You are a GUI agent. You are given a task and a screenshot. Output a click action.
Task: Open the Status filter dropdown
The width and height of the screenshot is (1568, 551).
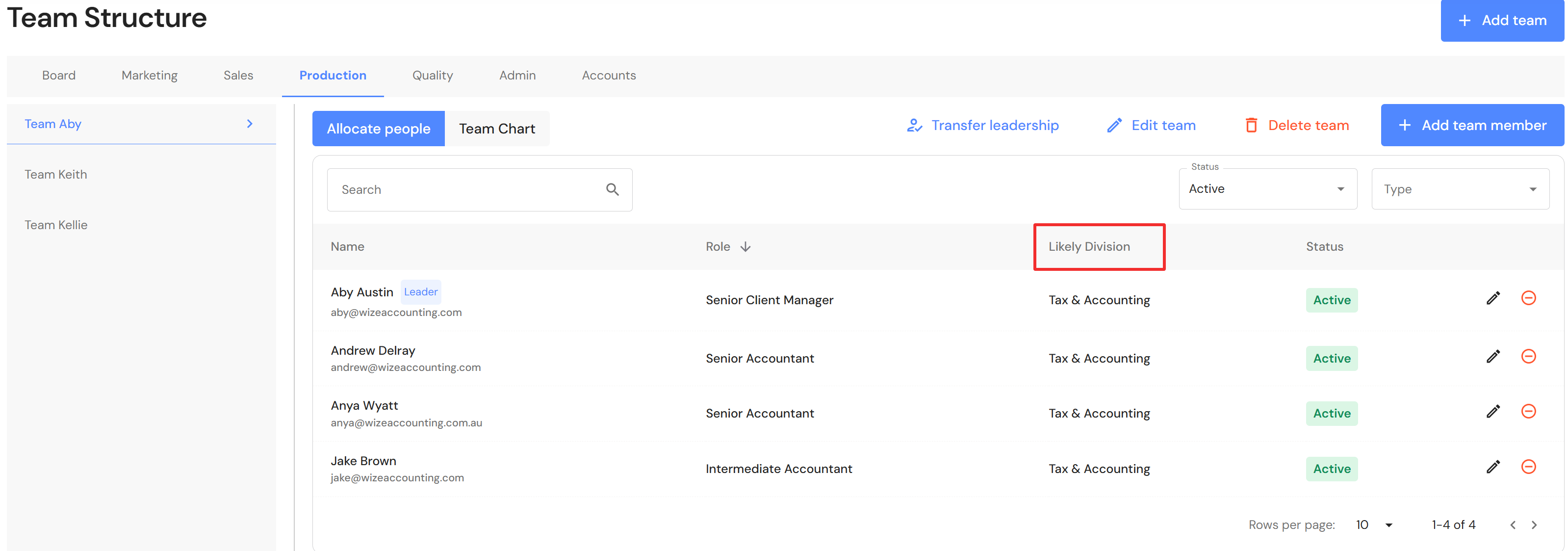pyautogui.click(x=1267, y=189)
